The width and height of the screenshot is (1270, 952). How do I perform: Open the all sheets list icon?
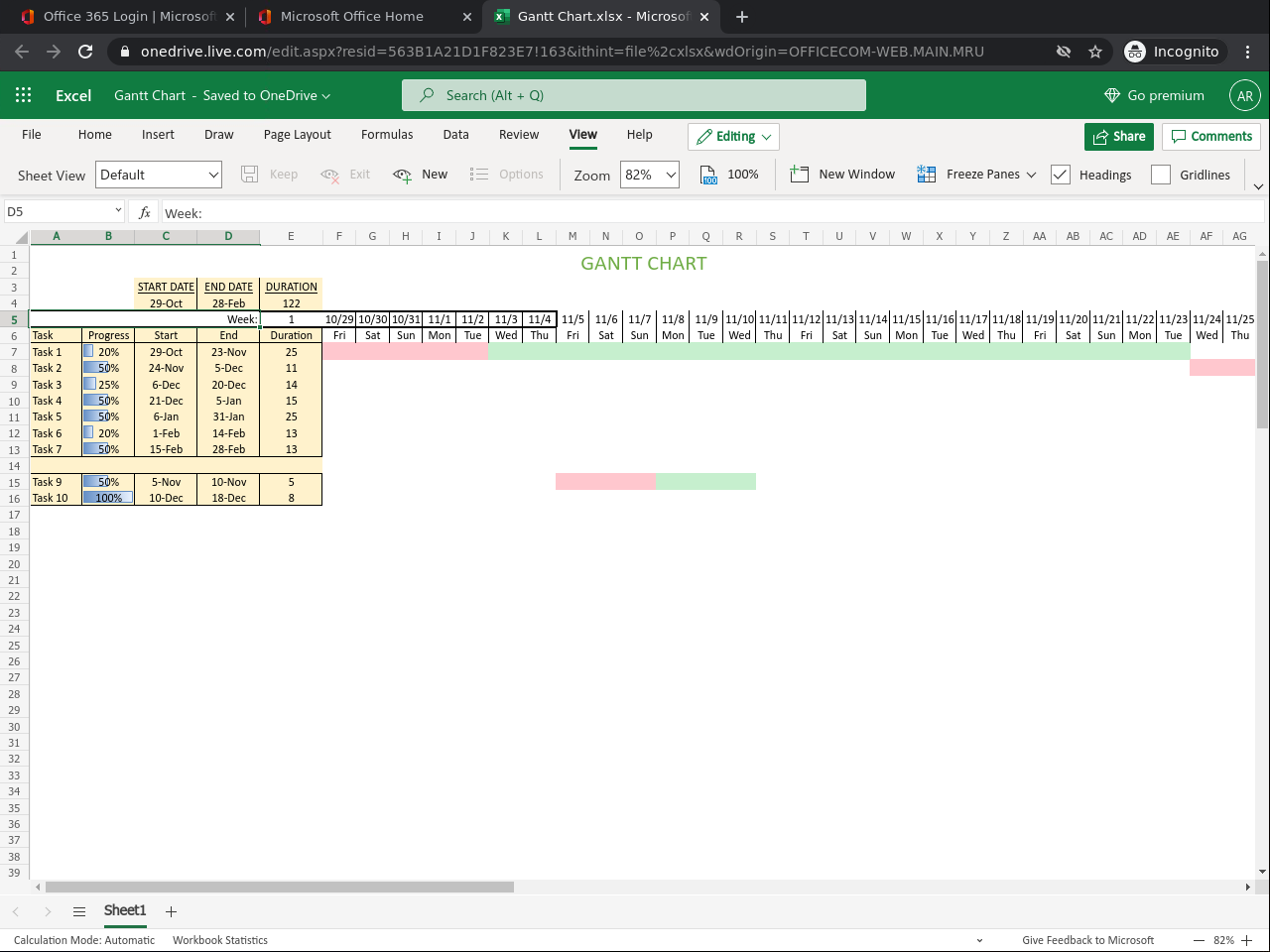point(79,911)
